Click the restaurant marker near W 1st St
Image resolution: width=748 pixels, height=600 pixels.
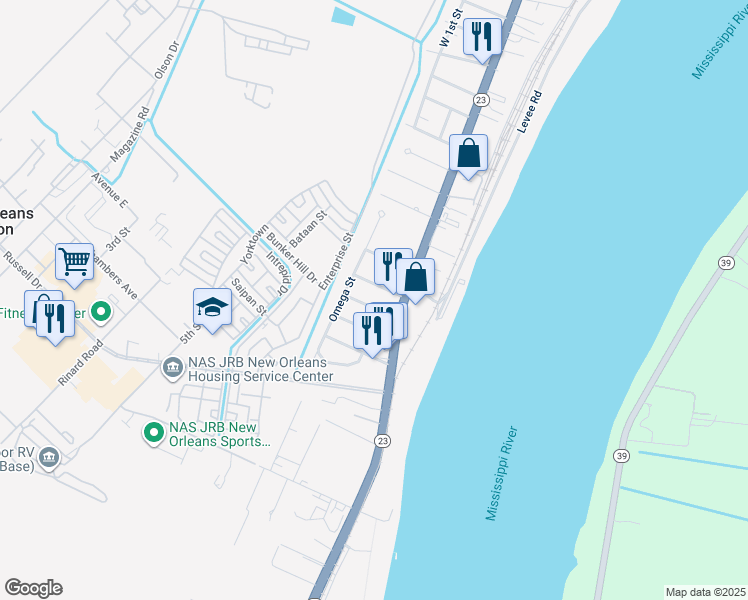(x=482, y=37)
